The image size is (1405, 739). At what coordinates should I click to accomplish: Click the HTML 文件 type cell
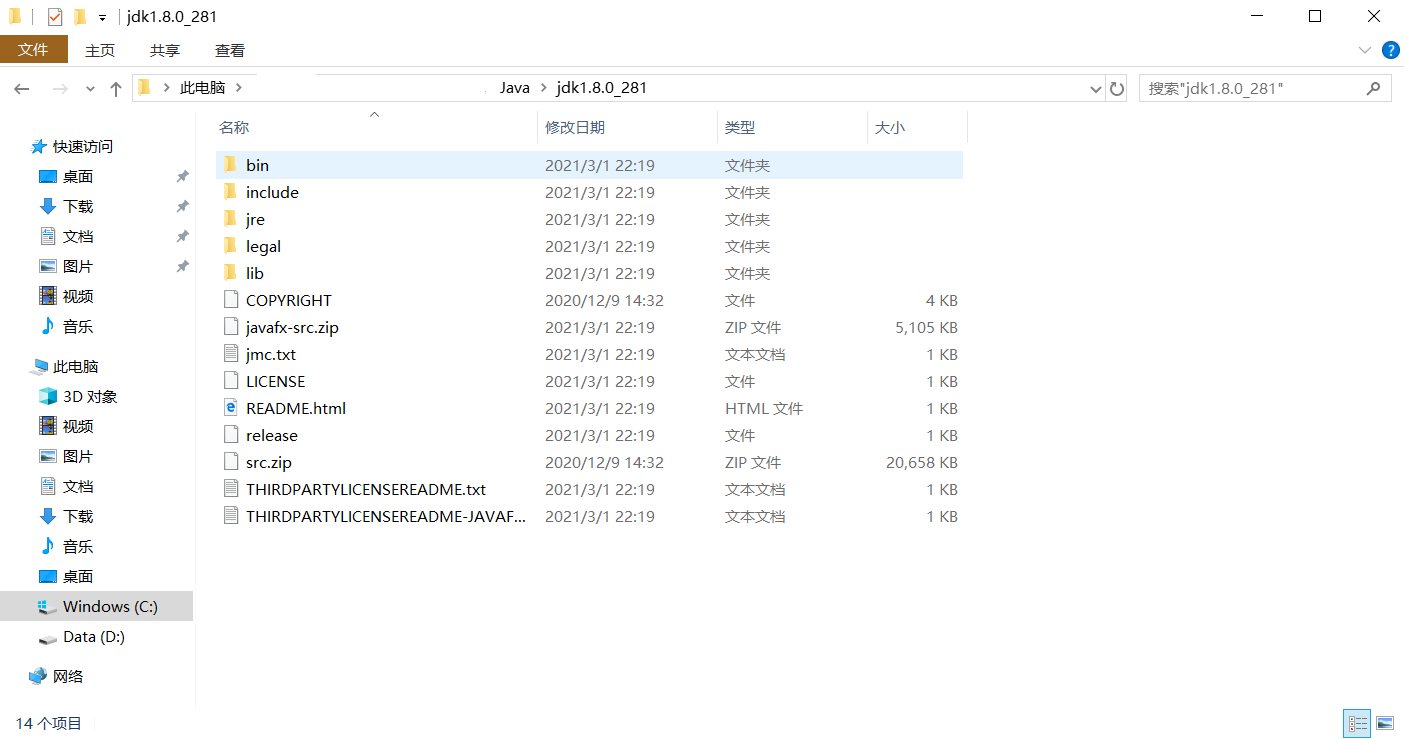point(764,409)
